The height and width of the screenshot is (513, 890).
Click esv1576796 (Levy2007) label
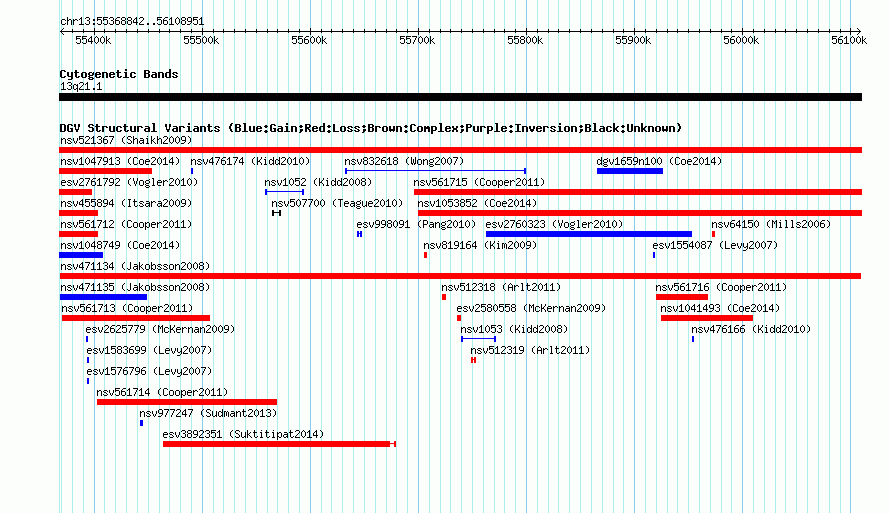point(149,371)
